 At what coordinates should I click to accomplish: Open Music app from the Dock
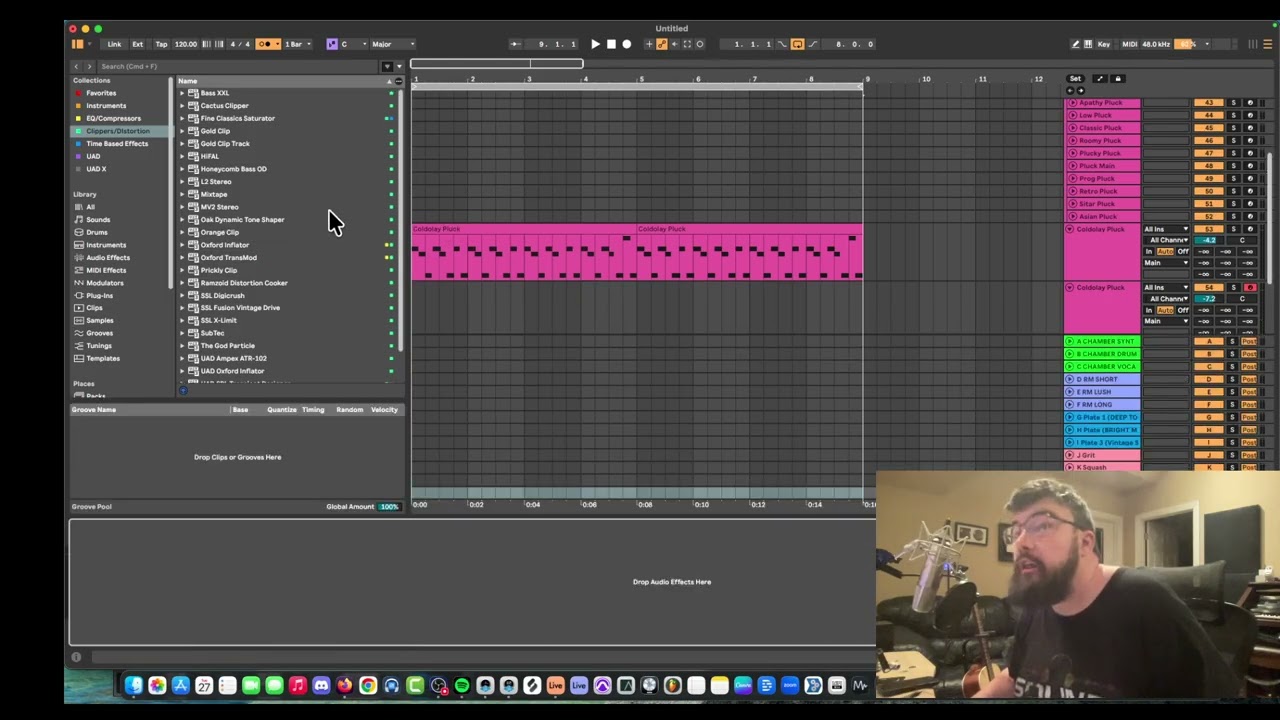(298, 685)
